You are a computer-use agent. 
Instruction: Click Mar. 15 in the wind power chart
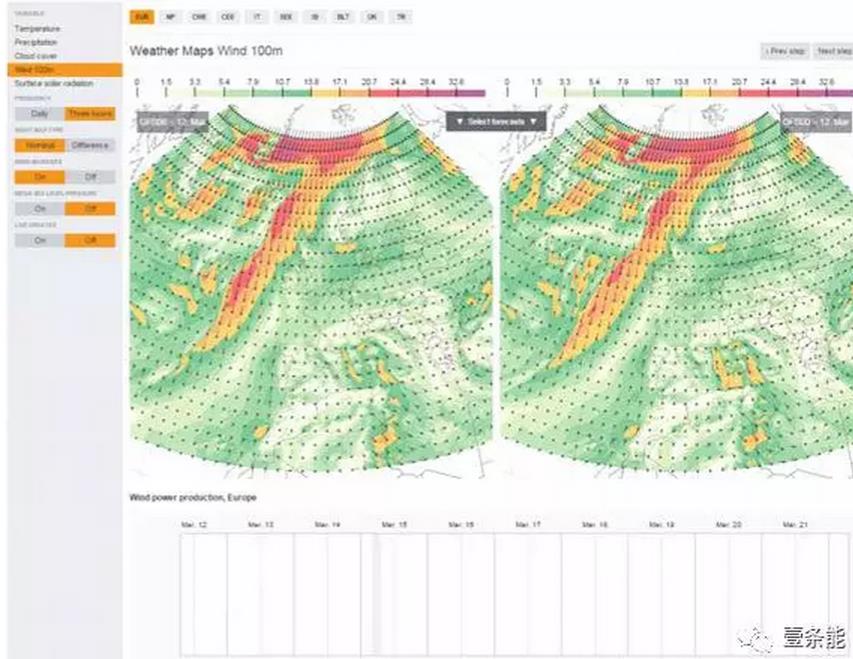pos(393,524)
